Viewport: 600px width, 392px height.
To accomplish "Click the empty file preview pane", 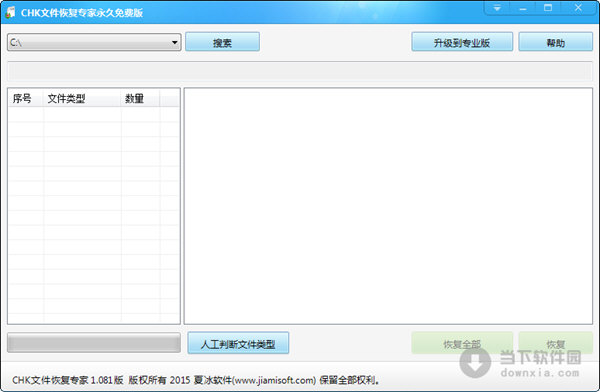I will [388, 206].
